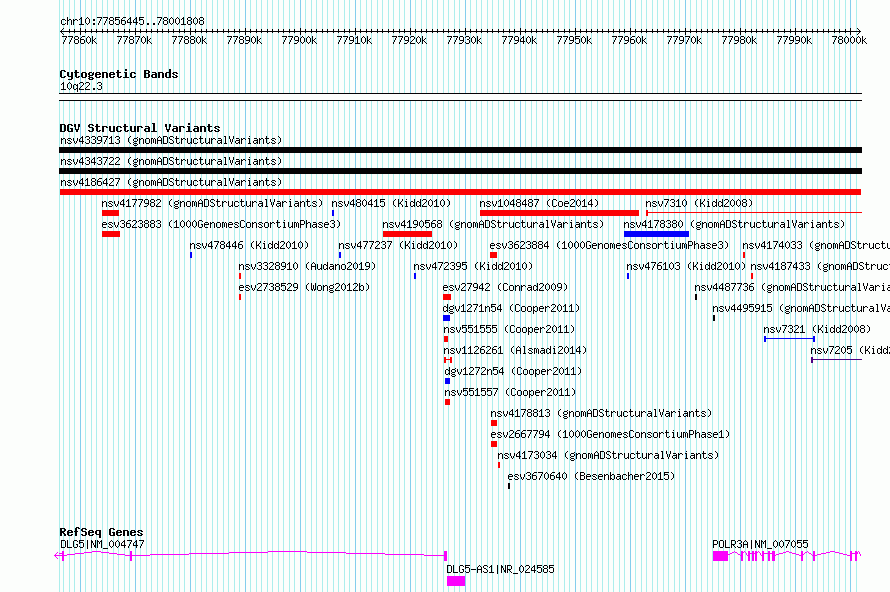Open the nsv551557 (Cooper2011) label
The image size is (890, 592).
[x=510, y=392]
